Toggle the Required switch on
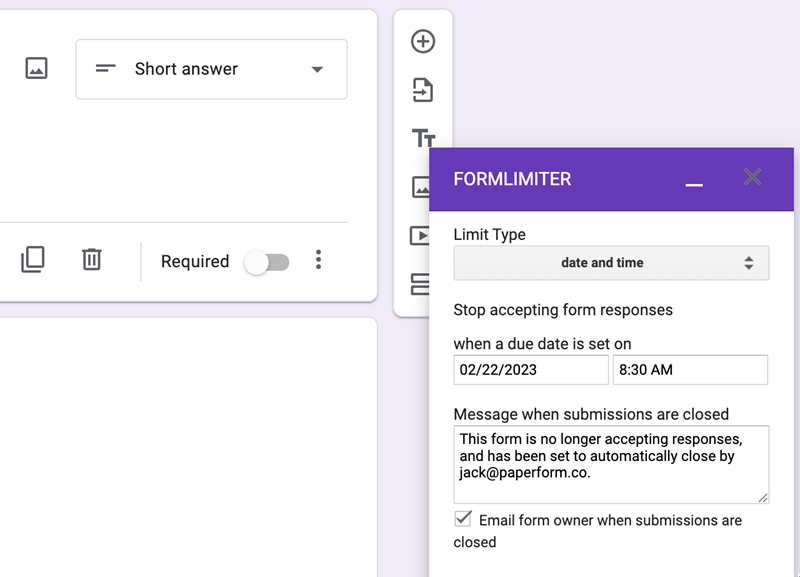 (268, 261)
